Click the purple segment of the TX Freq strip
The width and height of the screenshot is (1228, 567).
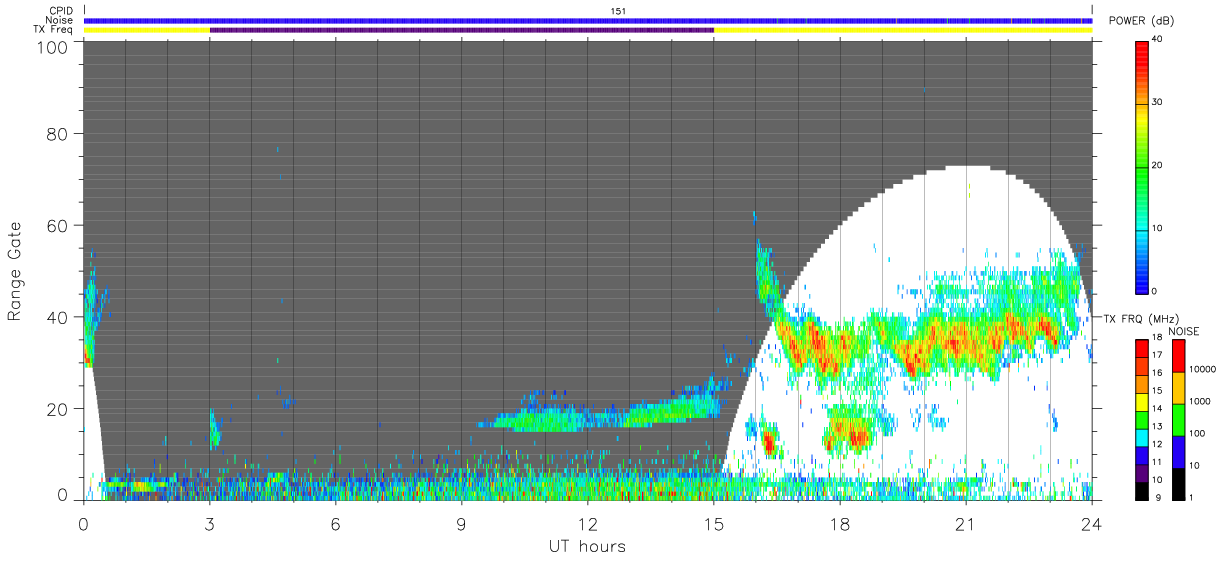(x=462, y=30)
